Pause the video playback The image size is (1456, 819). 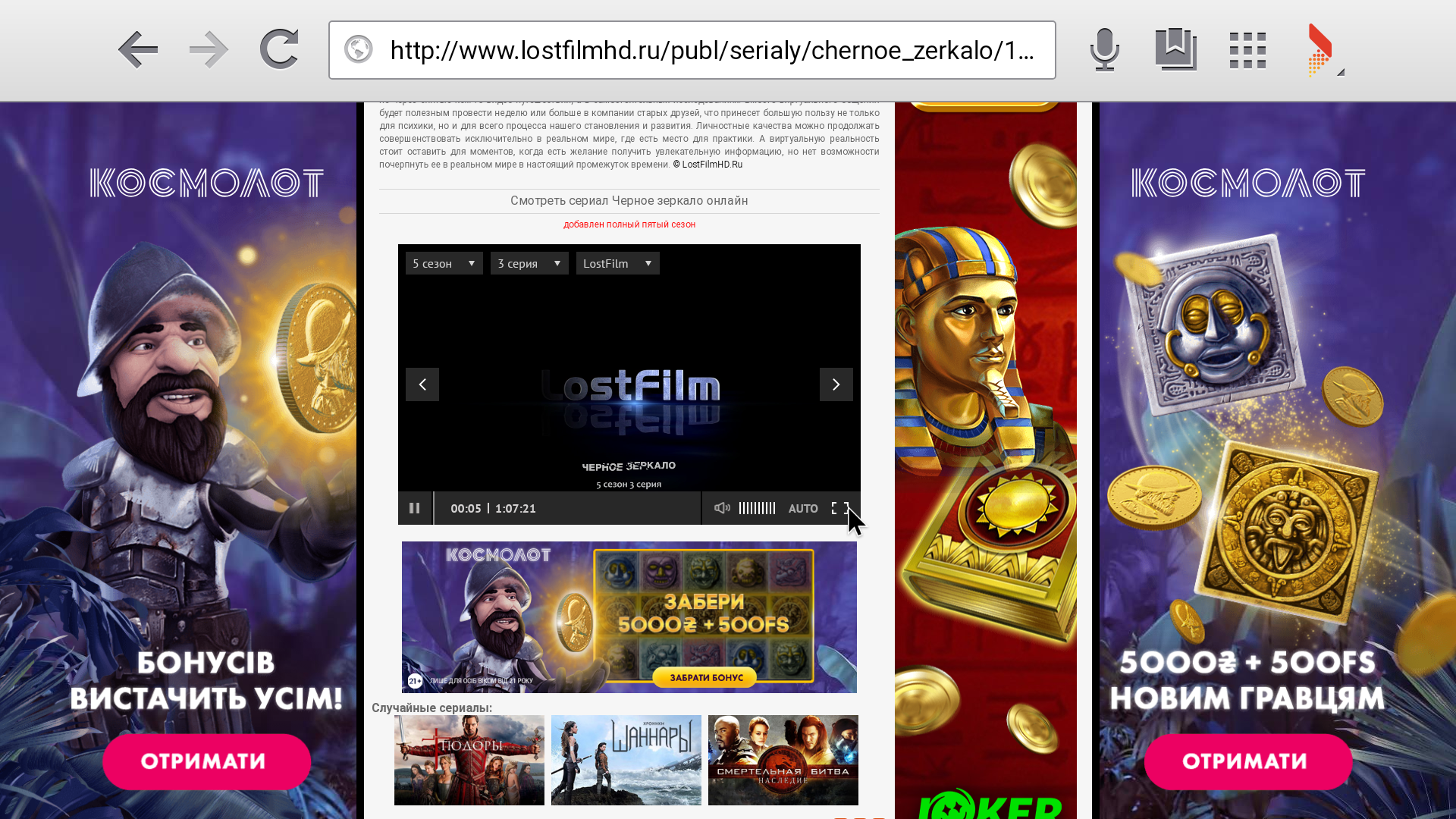[x=415, y=508]
